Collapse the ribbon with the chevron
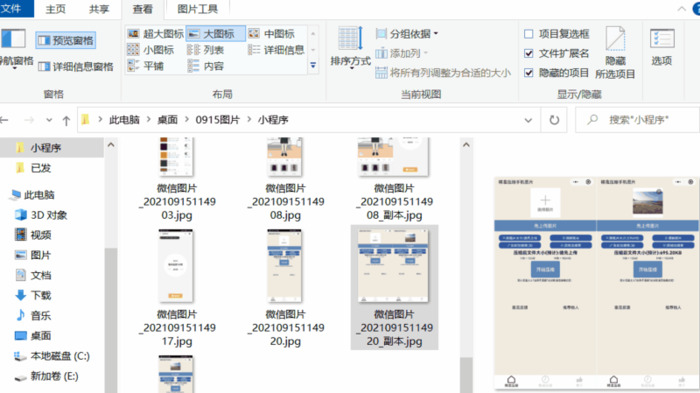The image size is (700, 393). coord(682,9)
